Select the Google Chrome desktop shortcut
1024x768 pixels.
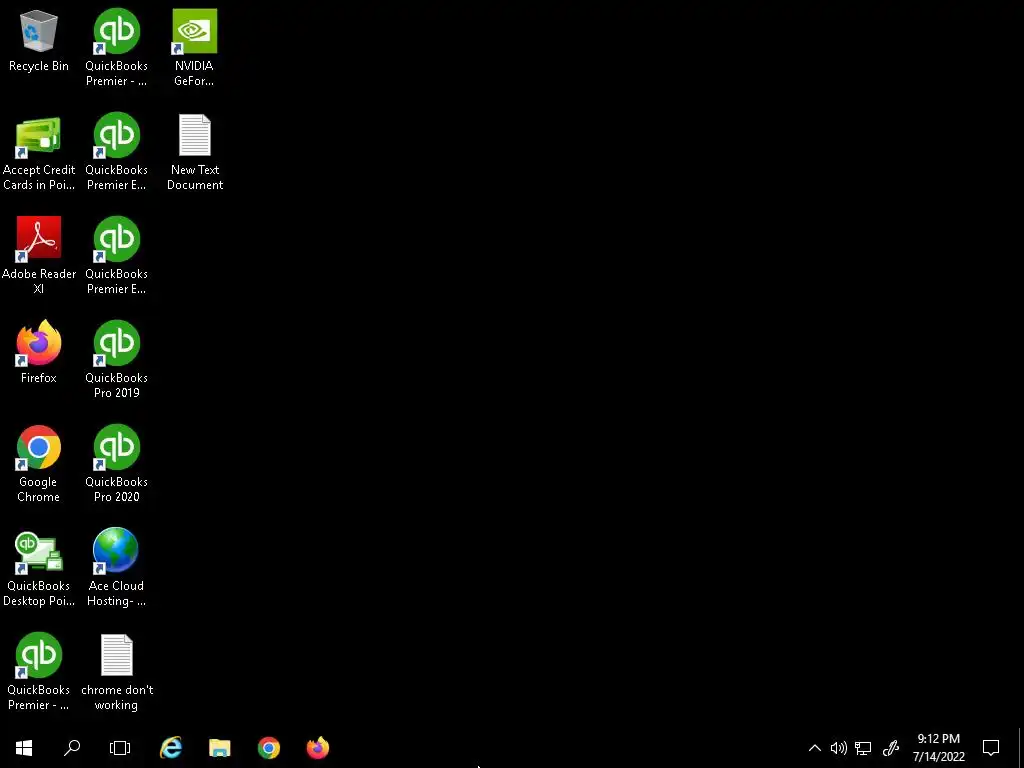pyautogui.click(x=39, y=464)
